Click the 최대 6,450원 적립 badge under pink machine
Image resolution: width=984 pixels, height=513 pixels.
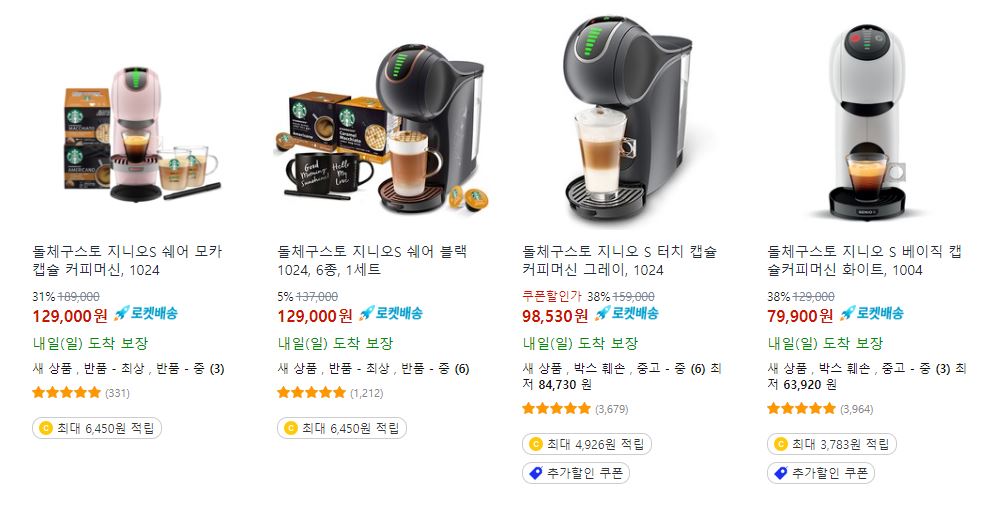click(97, 428)
